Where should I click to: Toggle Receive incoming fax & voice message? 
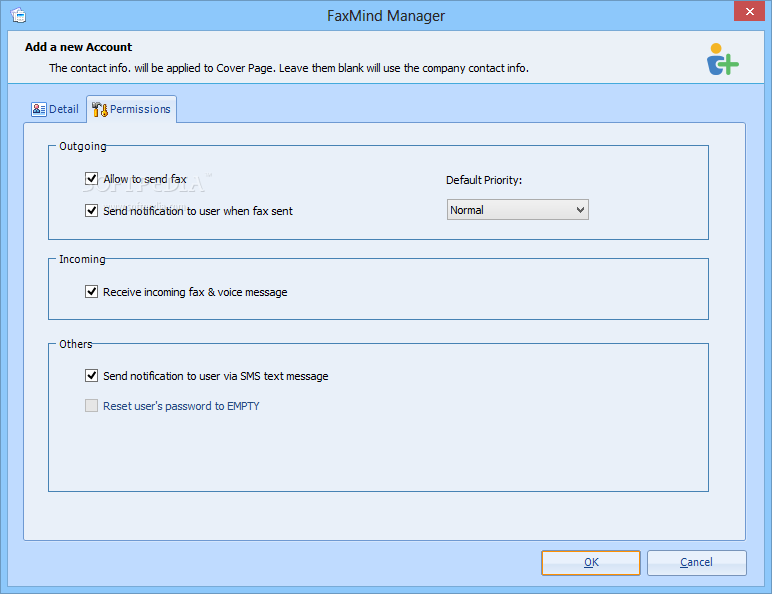(x=92, y=292)
